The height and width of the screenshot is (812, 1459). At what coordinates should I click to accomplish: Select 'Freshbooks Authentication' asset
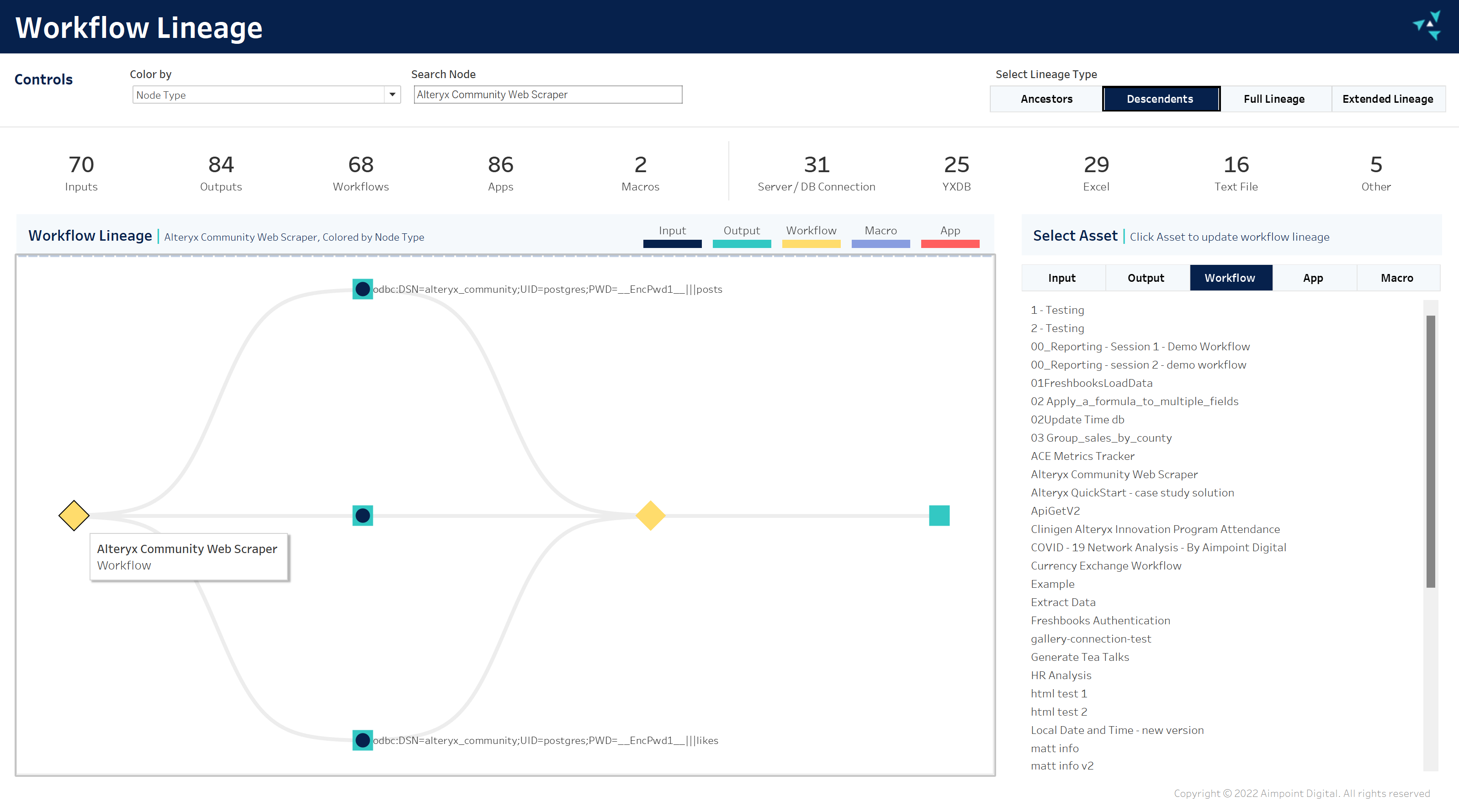click(x=1100, y=620)
